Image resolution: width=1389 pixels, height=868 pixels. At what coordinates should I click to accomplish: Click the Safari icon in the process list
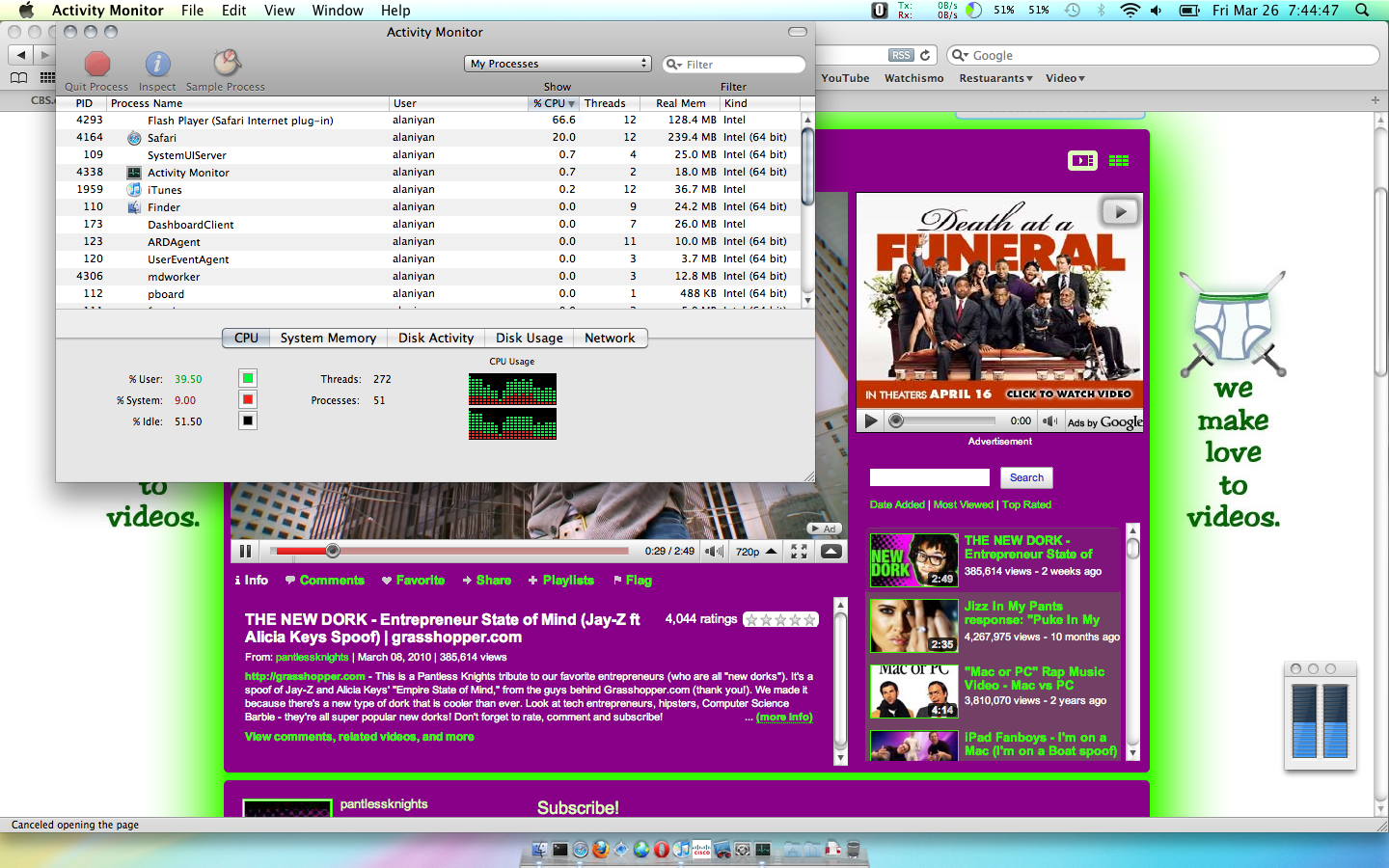coord(134,138)
